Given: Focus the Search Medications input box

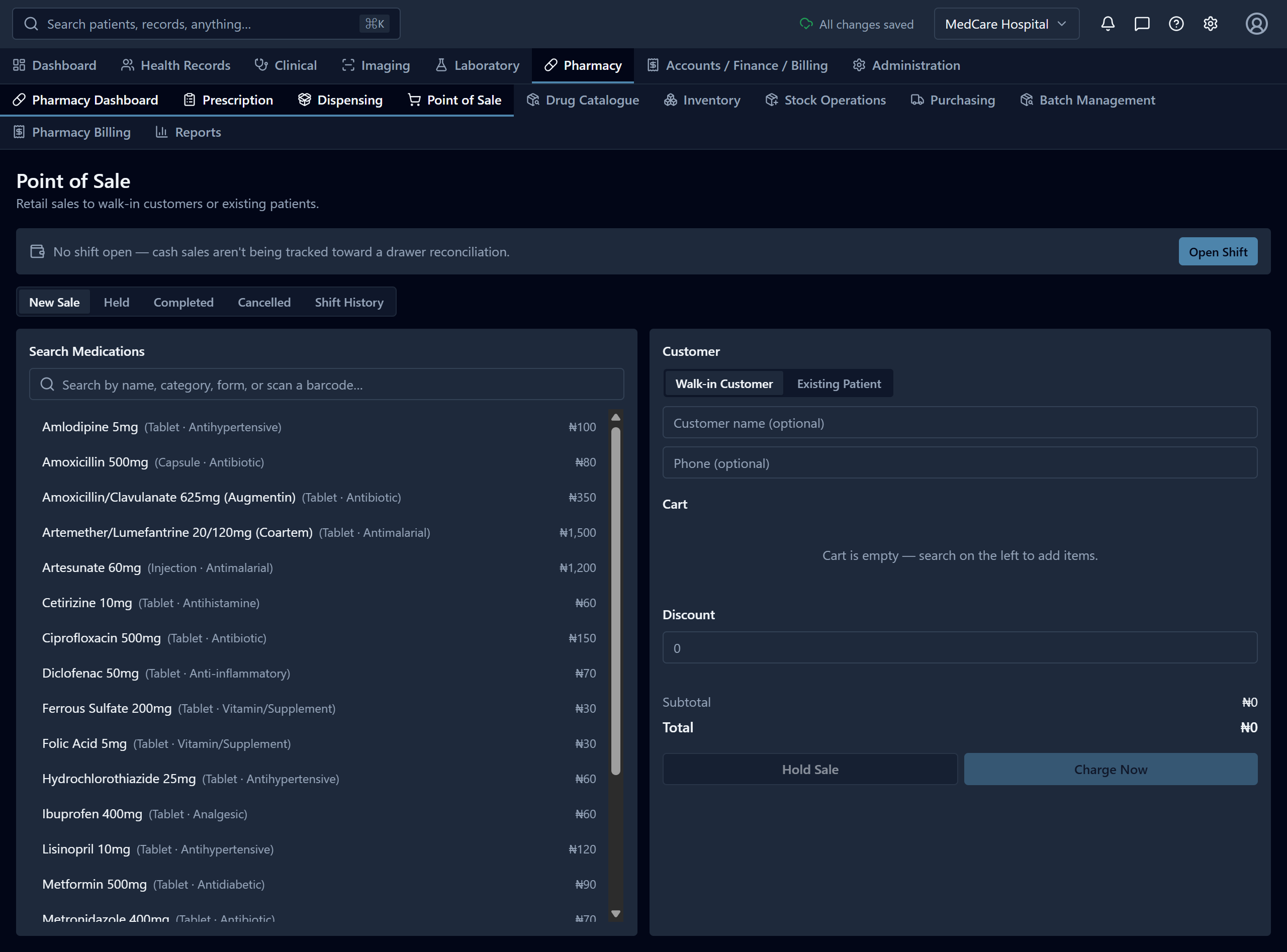Looking at the screenshot, I should point(326,385).
